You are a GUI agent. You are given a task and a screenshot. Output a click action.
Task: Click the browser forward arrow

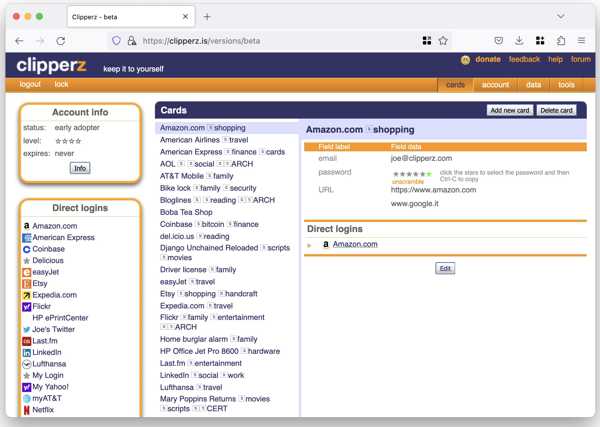coord(40,41)
